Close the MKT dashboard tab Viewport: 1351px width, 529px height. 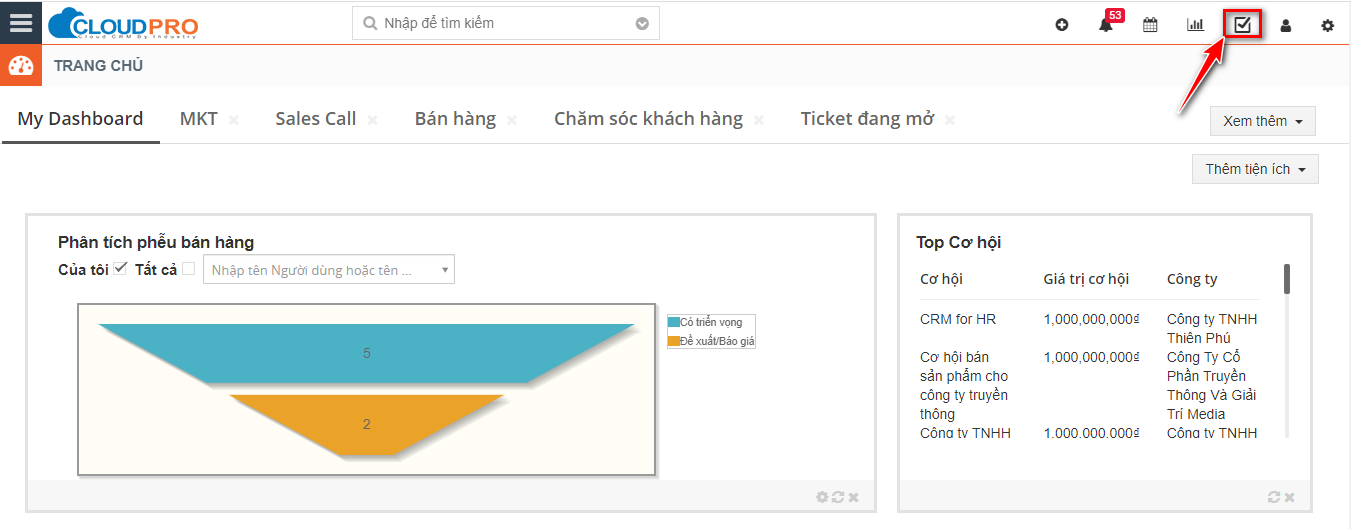coord(234,120)
